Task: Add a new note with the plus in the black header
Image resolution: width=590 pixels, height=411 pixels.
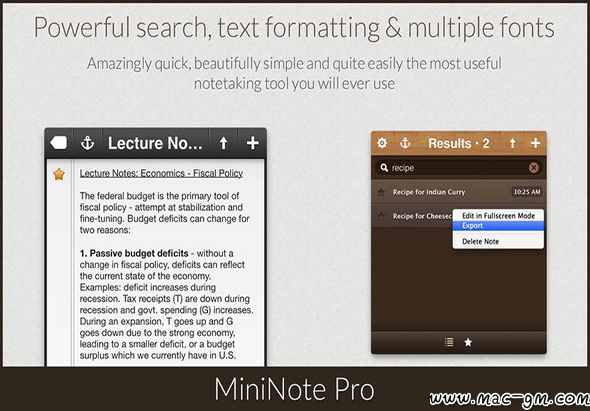Action: coord(252,143)
